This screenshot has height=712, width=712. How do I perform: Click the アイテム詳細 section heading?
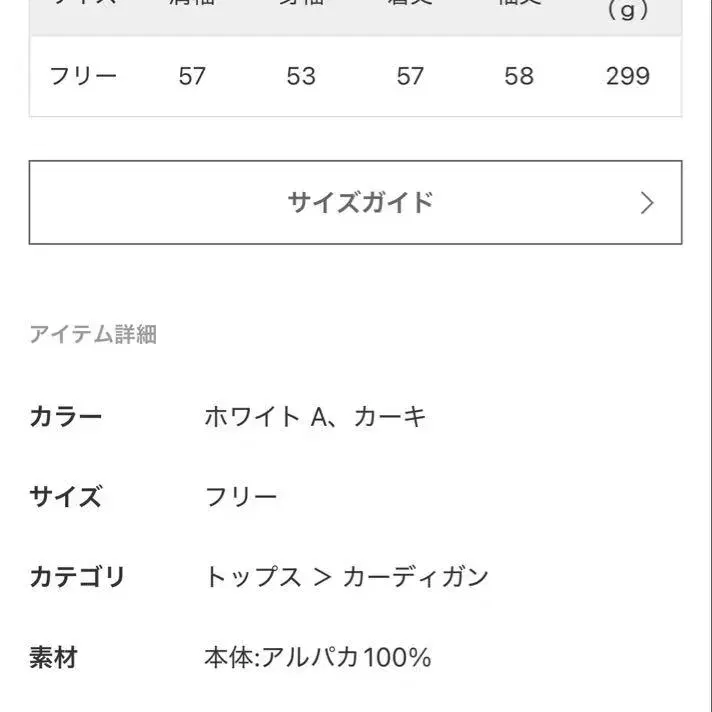coord(93,334)
